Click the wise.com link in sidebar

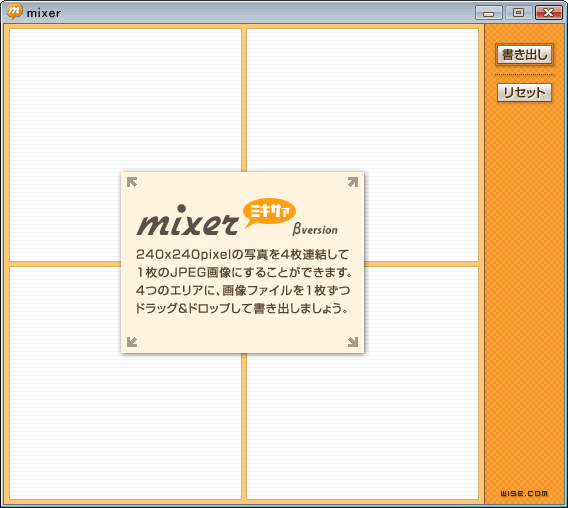524,493
